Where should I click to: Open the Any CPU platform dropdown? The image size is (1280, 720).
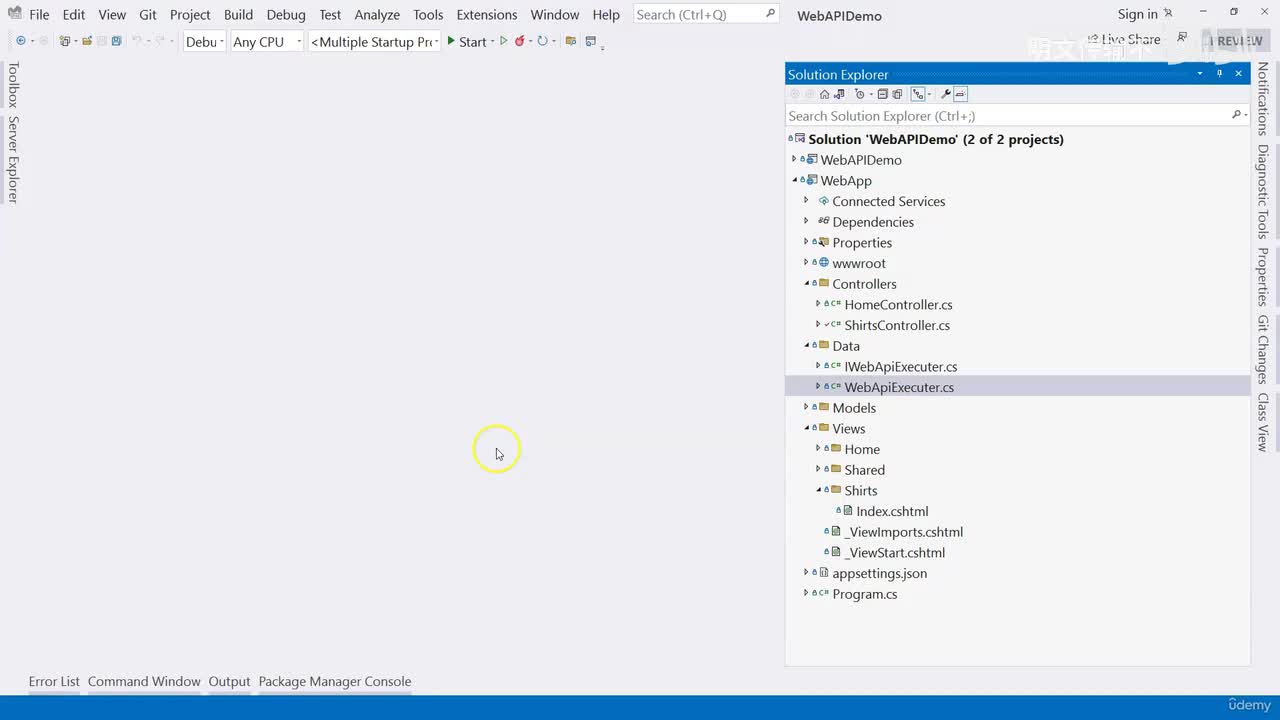click(x=266, y=42)
